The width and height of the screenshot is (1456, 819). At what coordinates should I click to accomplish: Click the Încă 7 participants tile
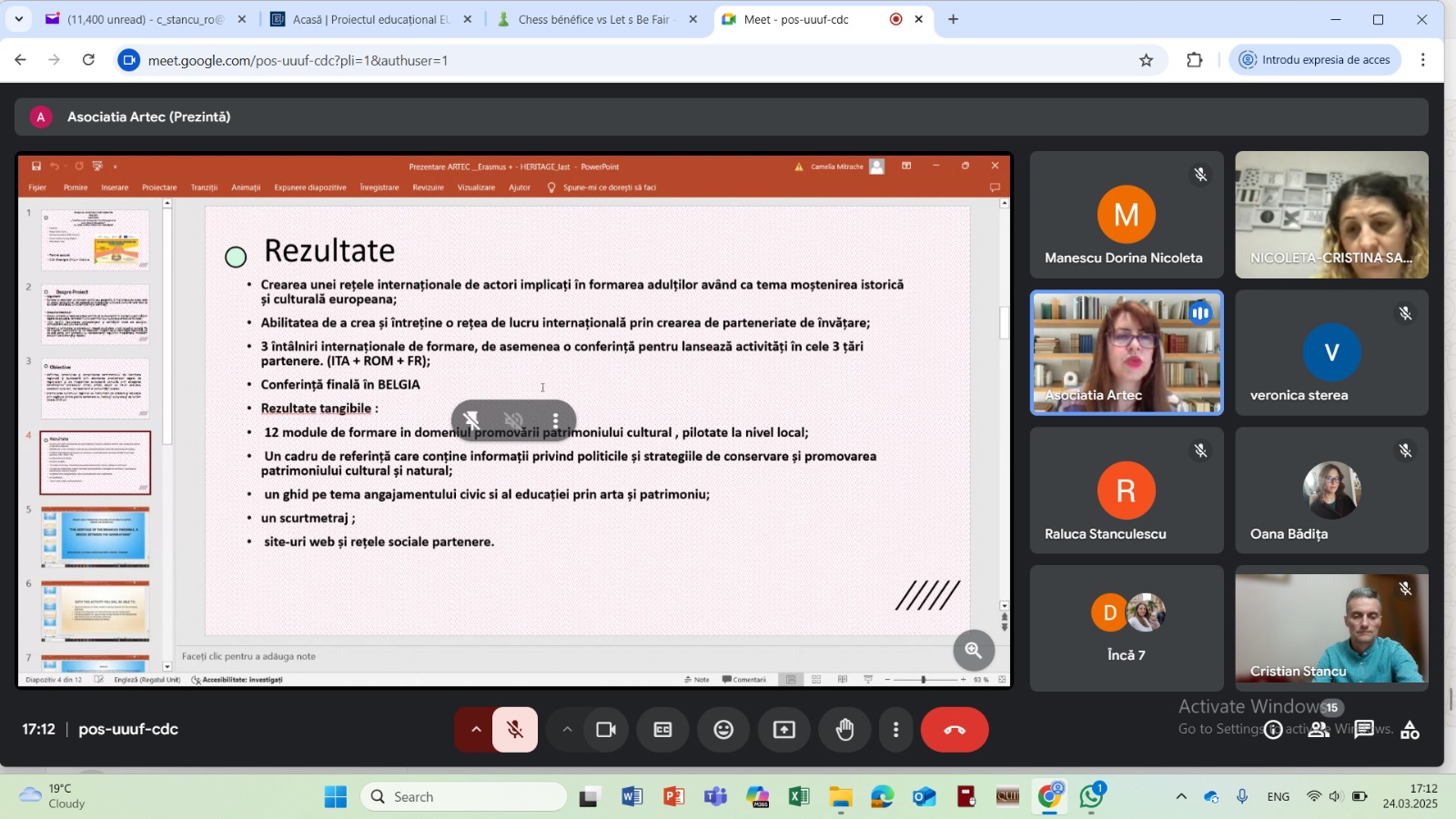tap(1126, 628)
